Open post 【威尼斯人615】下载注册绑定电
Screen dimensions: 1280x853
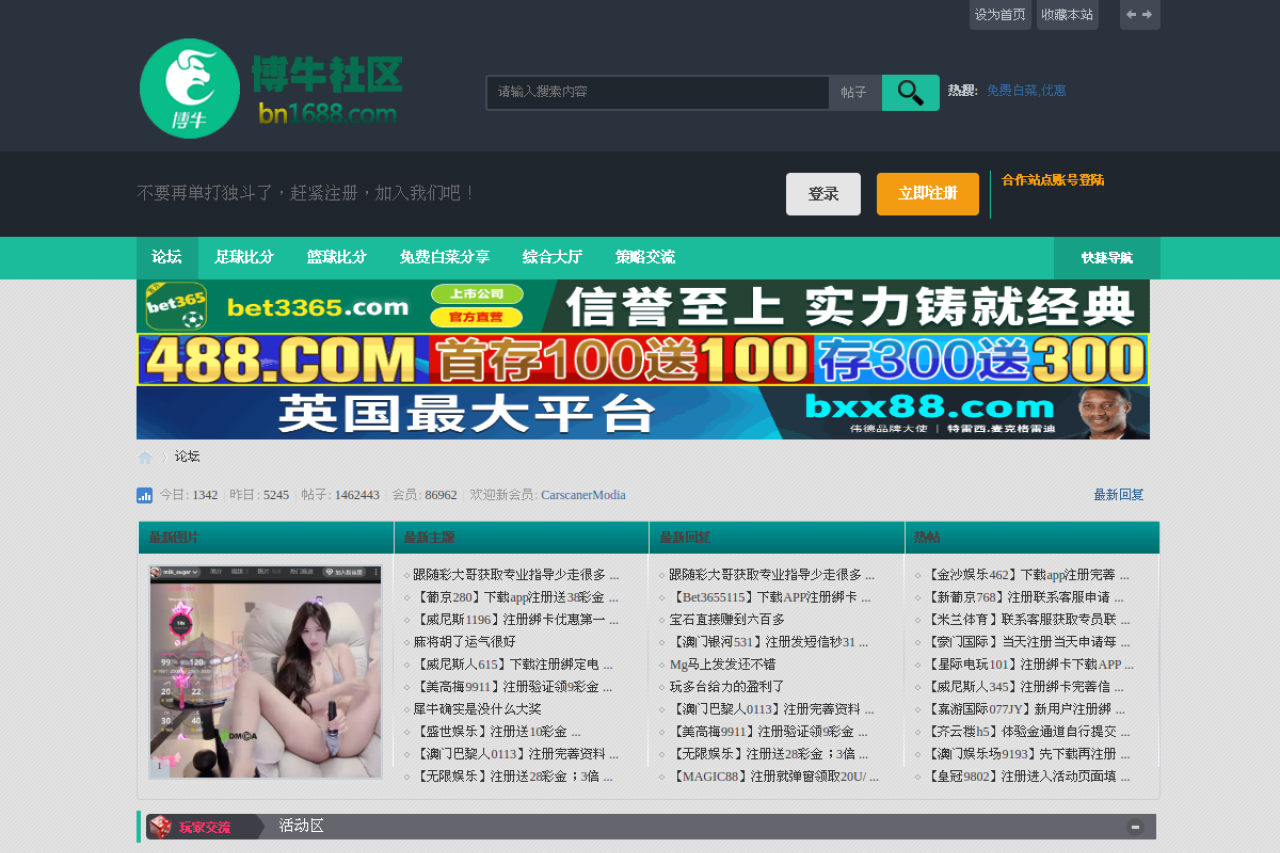click(x=513, y=665)
